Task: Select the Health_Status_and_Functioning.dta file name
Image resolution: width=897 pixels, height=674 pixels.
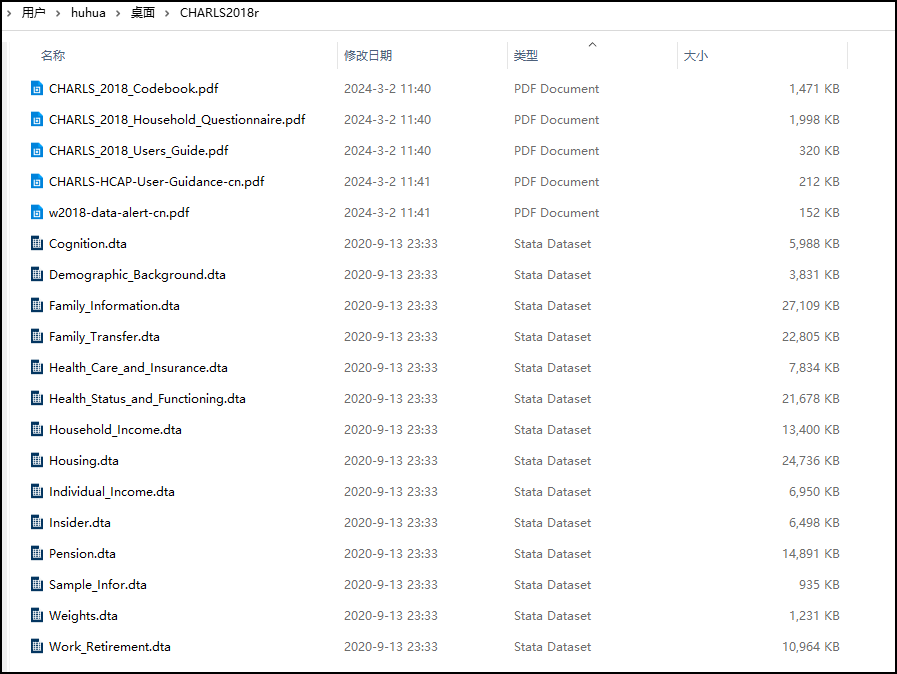Action: pos(147,399)
